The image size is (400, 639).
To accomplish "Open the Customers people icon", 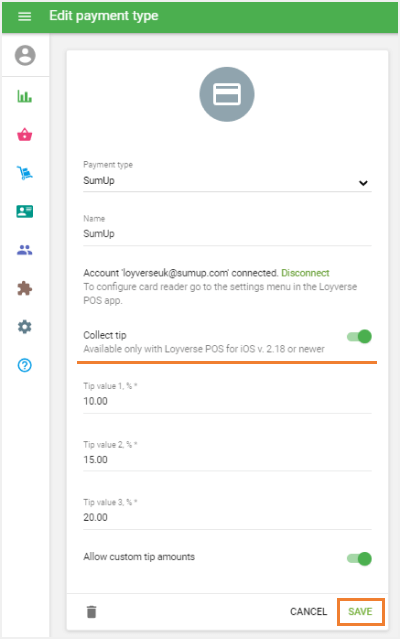I will 24,250.
